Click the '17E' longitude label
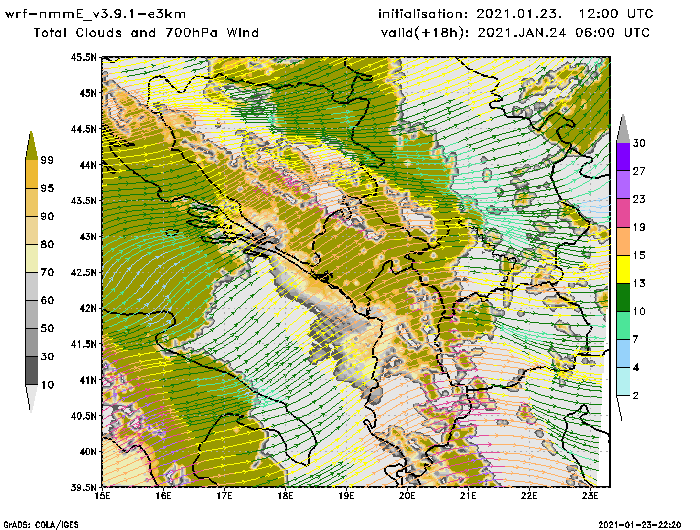Viewport: 700px width, 530px height. [224, 496]
